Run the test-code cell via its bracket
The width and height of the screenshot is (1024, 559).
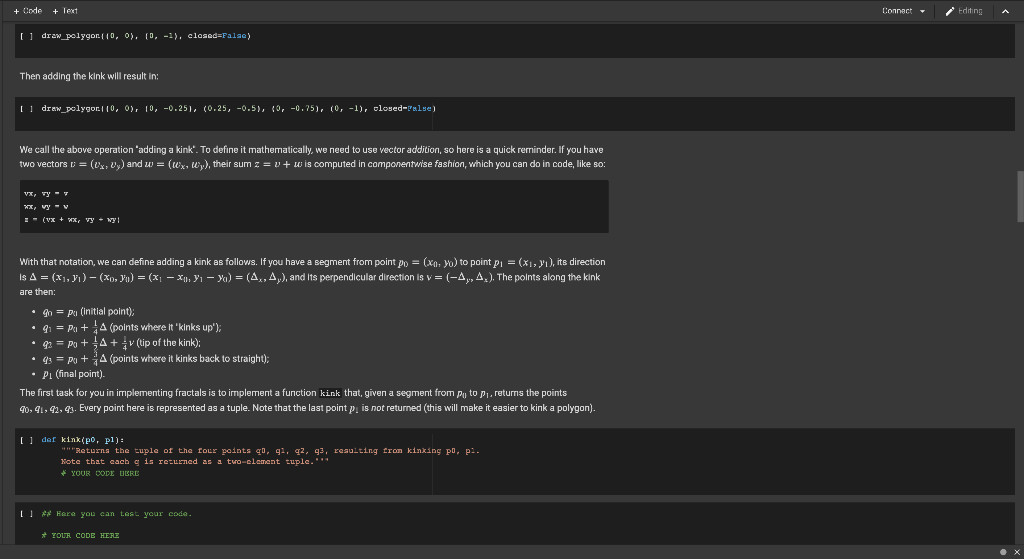click(x=28, y=514)
